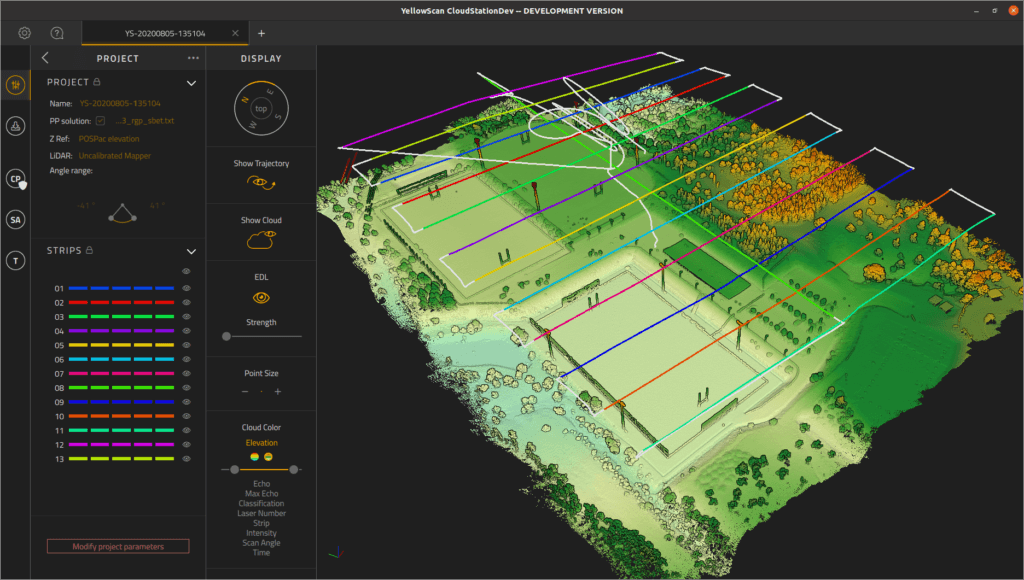Select strip 03 green line
Image resolution: width=1024 pixels, height=580 pixels.
tap(121, 317)
